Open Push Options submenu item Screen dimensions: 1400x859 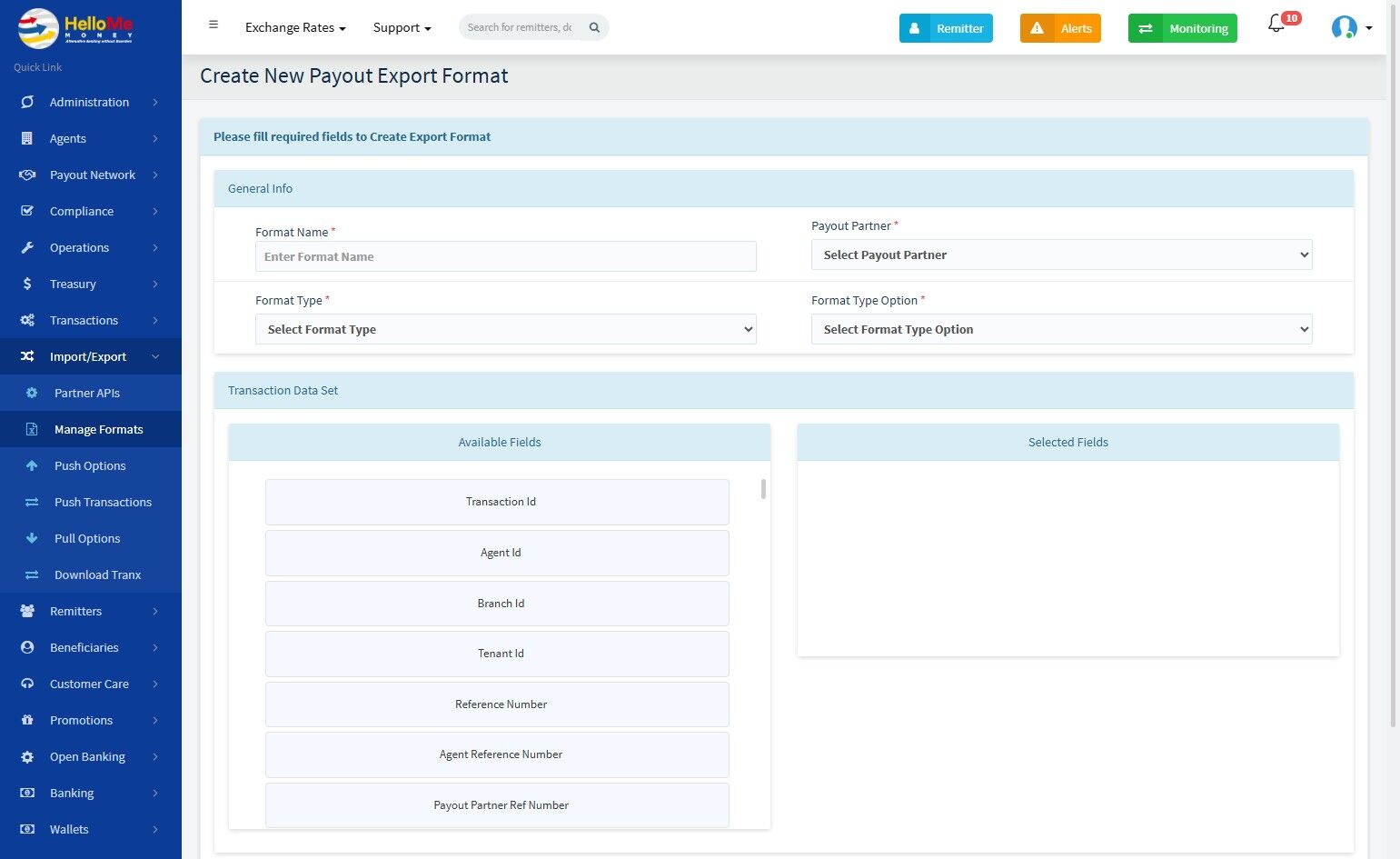91,465
